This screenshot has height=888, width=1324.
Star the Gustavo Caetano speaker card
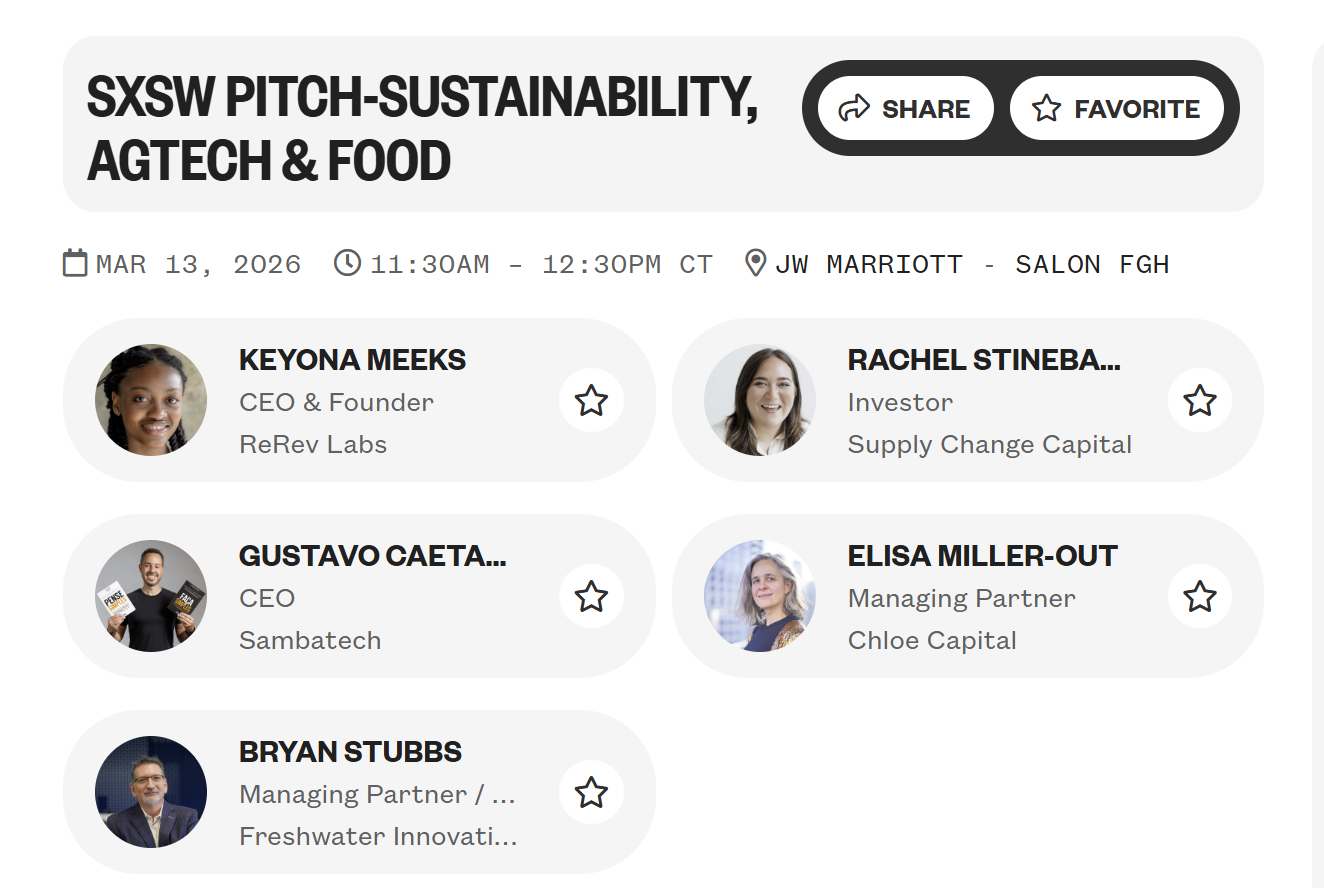tap(591, 597)
